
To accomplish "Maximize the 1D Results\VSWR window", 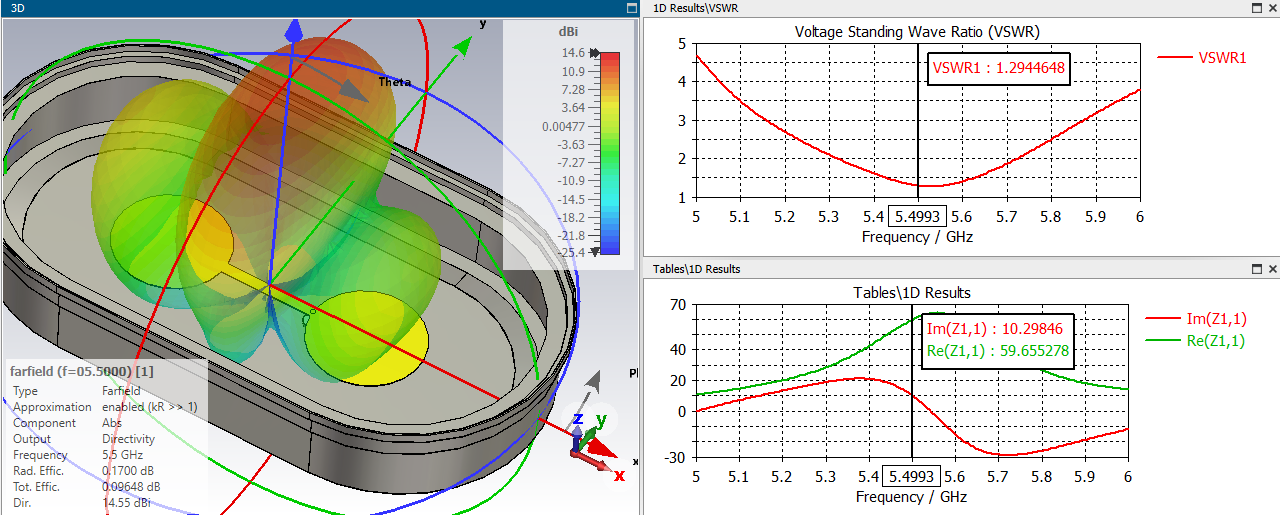I will pos(1256,8).
